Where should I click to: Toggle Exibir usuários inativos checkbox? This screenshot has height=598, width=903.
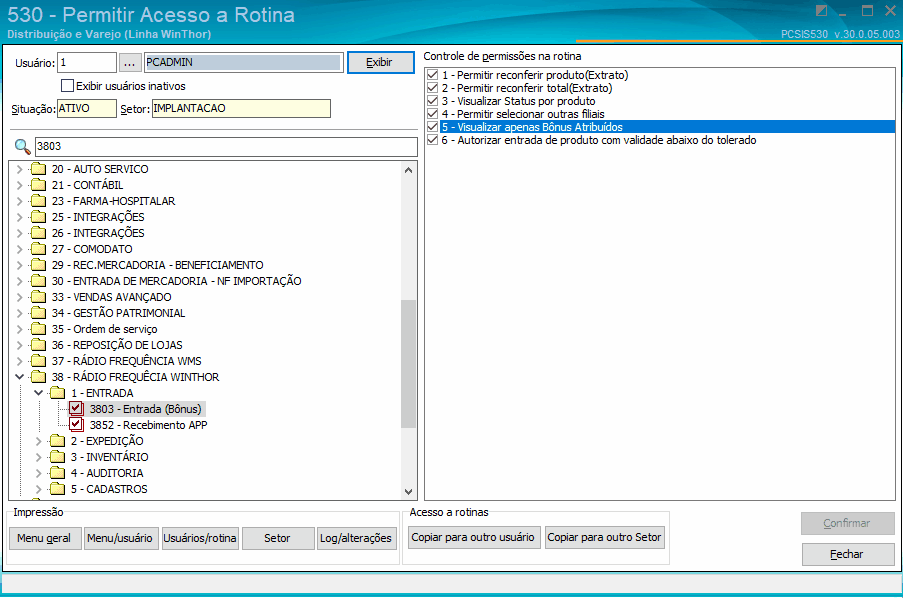click(67, 86)
